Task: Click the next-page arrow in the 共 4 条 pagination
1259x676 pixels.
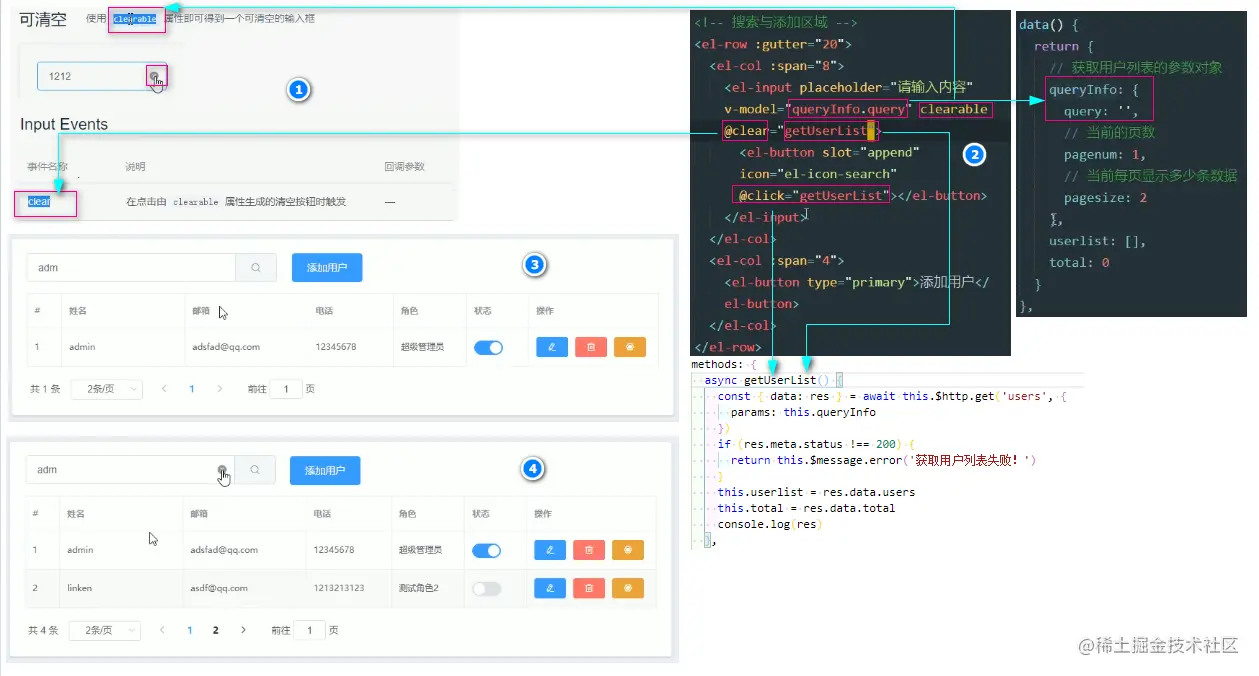Action: click(x=242, y=630)
